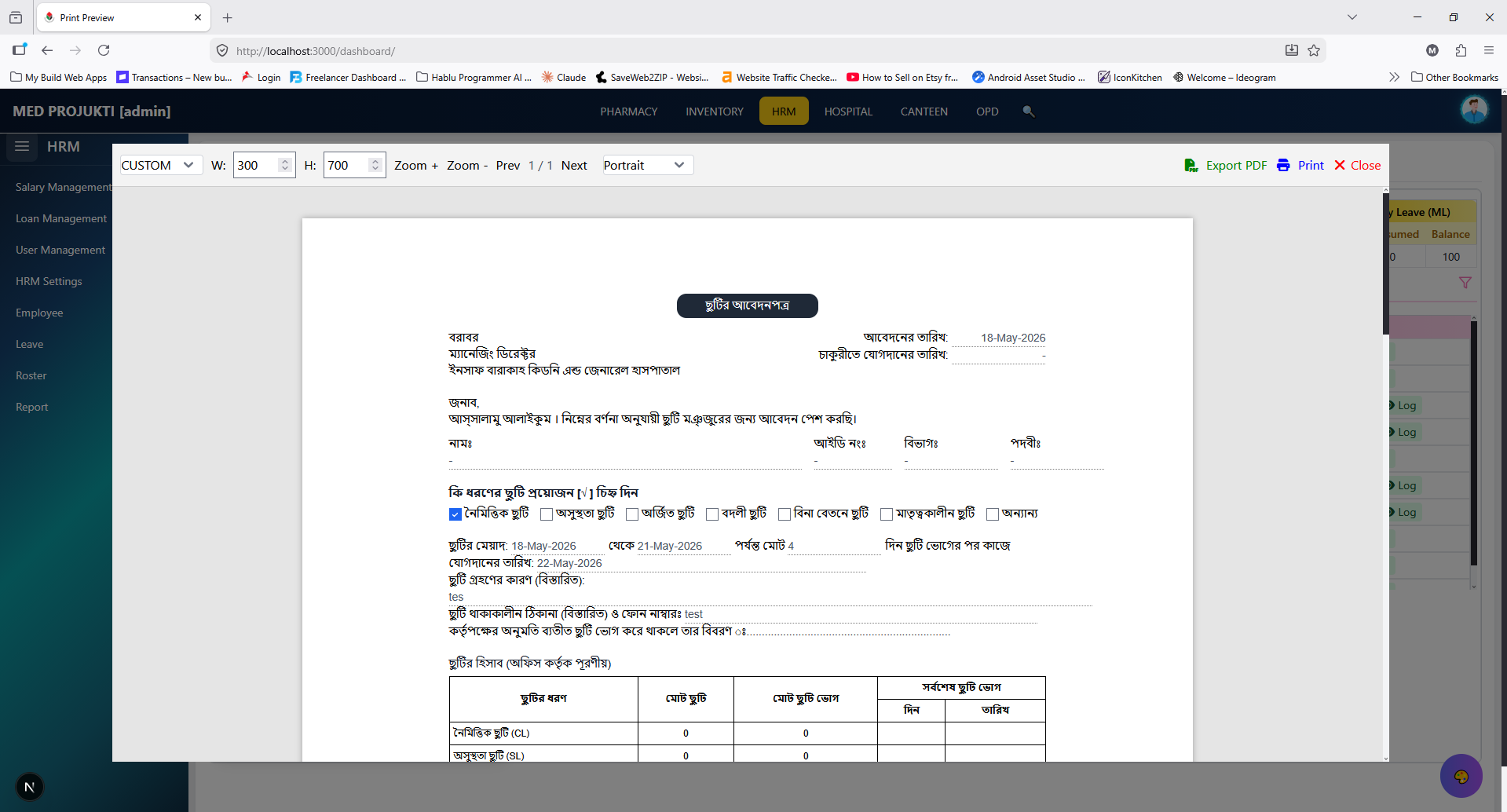The image size is (1507, 812).
Task: Open the browser extensions puzzle icon
Action: (1461, 50)
